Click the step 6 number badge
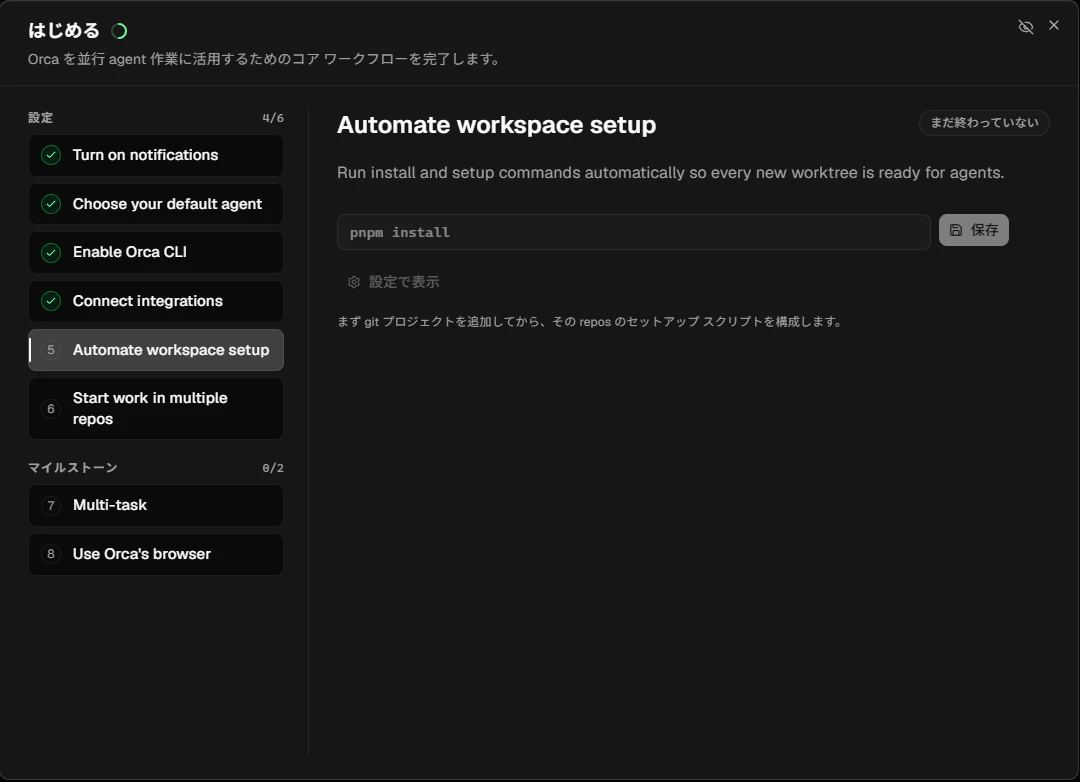Viewport: 1080px width, 782px height. coord(51,409)
